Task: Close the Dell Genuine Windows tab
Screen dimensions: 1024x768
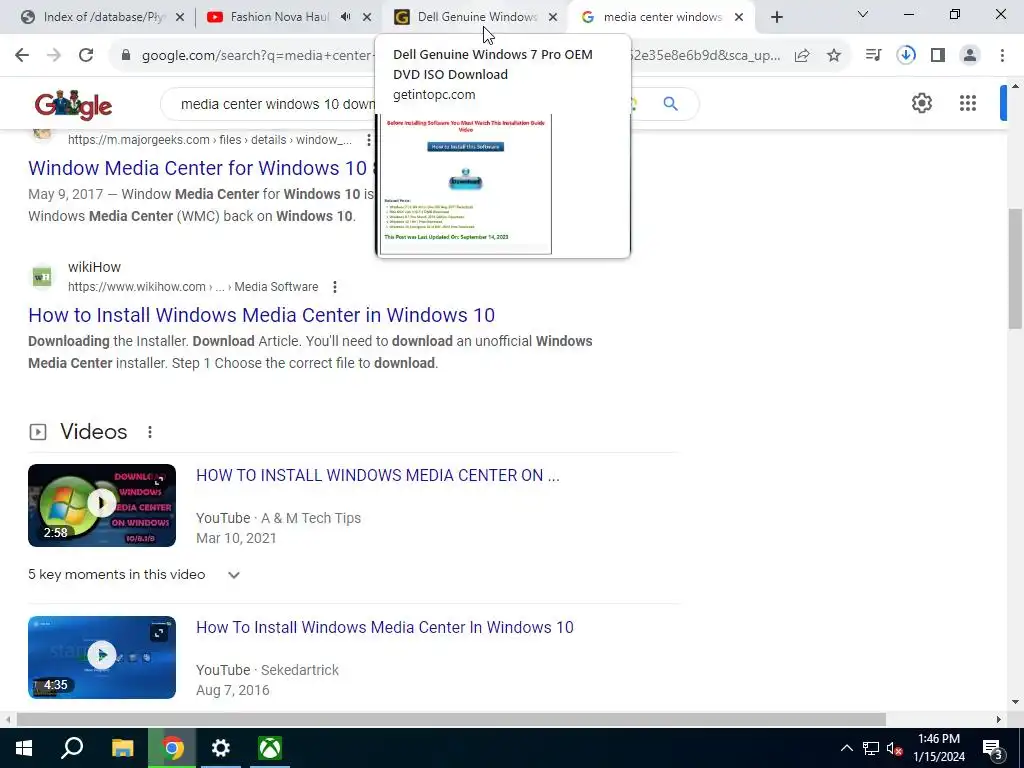Action: (553, 17)
